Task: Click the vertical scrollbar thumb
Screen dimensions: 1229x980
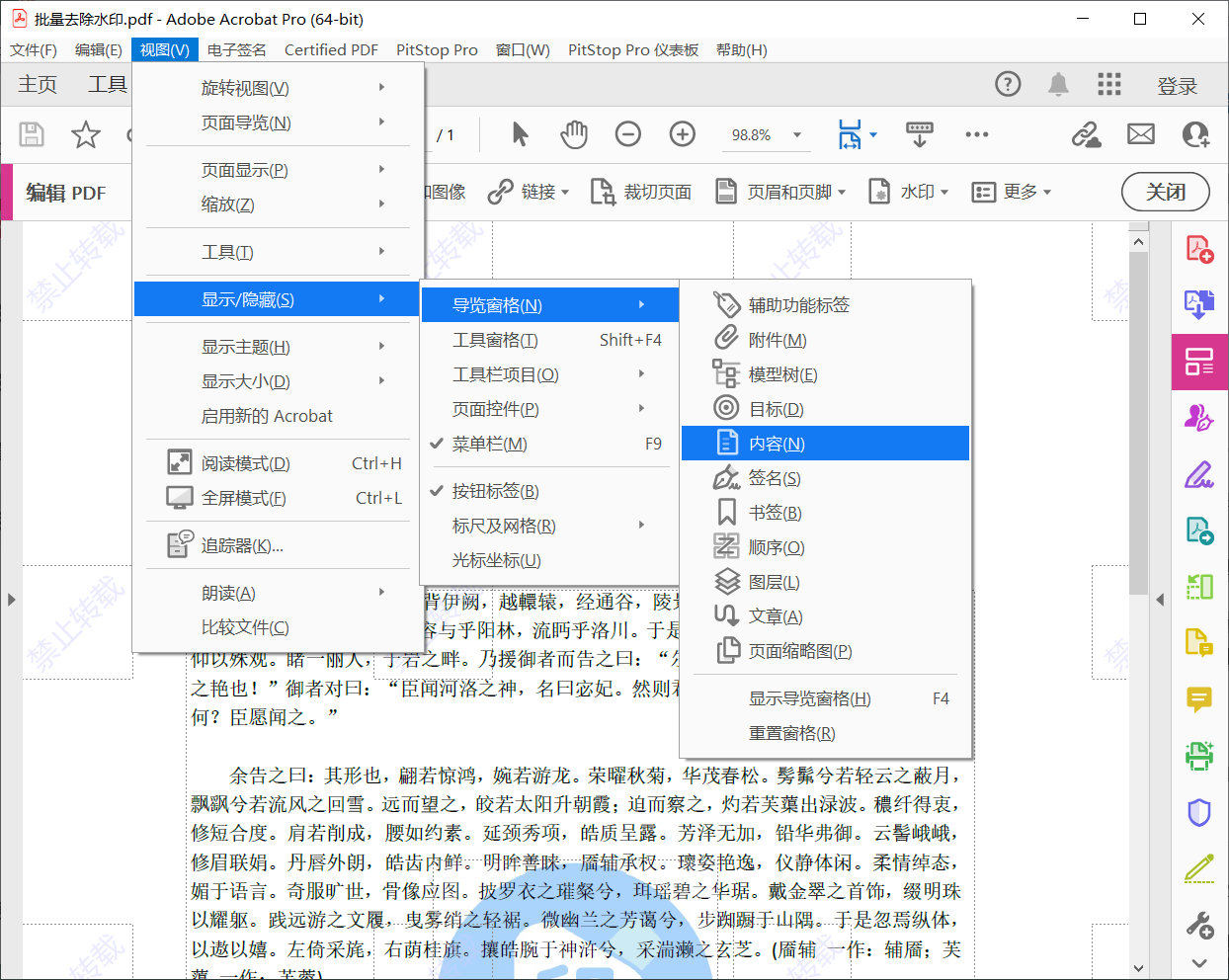Action: (x=1138, y=423)
